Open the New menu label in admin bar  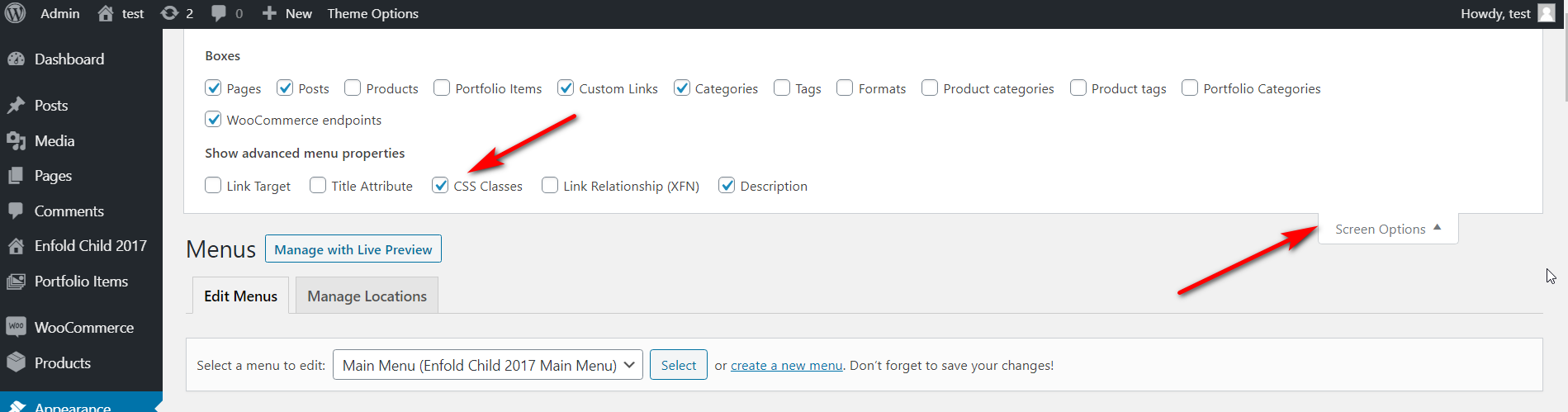tap(298, 13)
